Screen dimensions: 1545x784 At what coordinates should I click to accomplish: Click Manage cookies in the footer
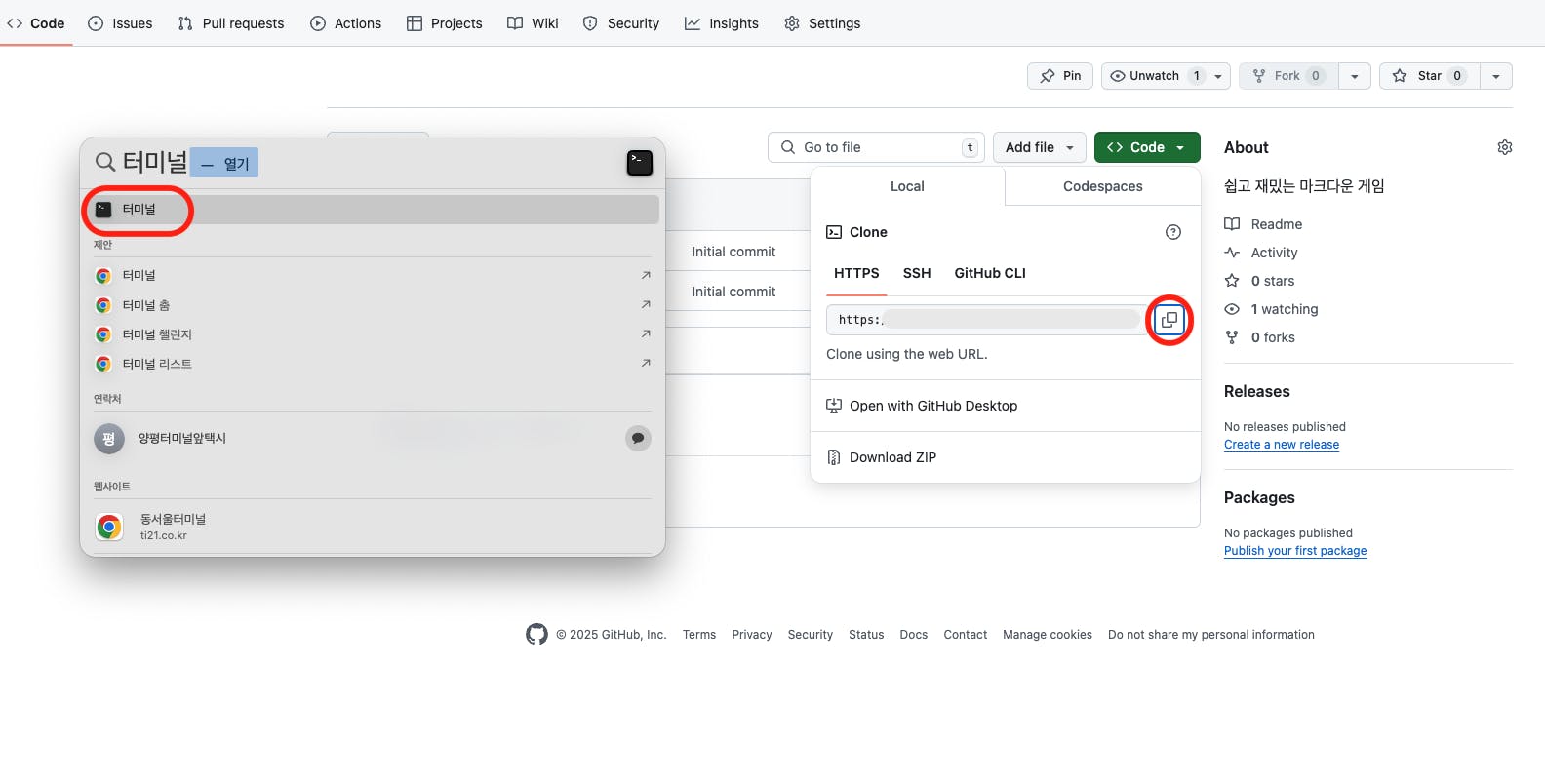1048,635
